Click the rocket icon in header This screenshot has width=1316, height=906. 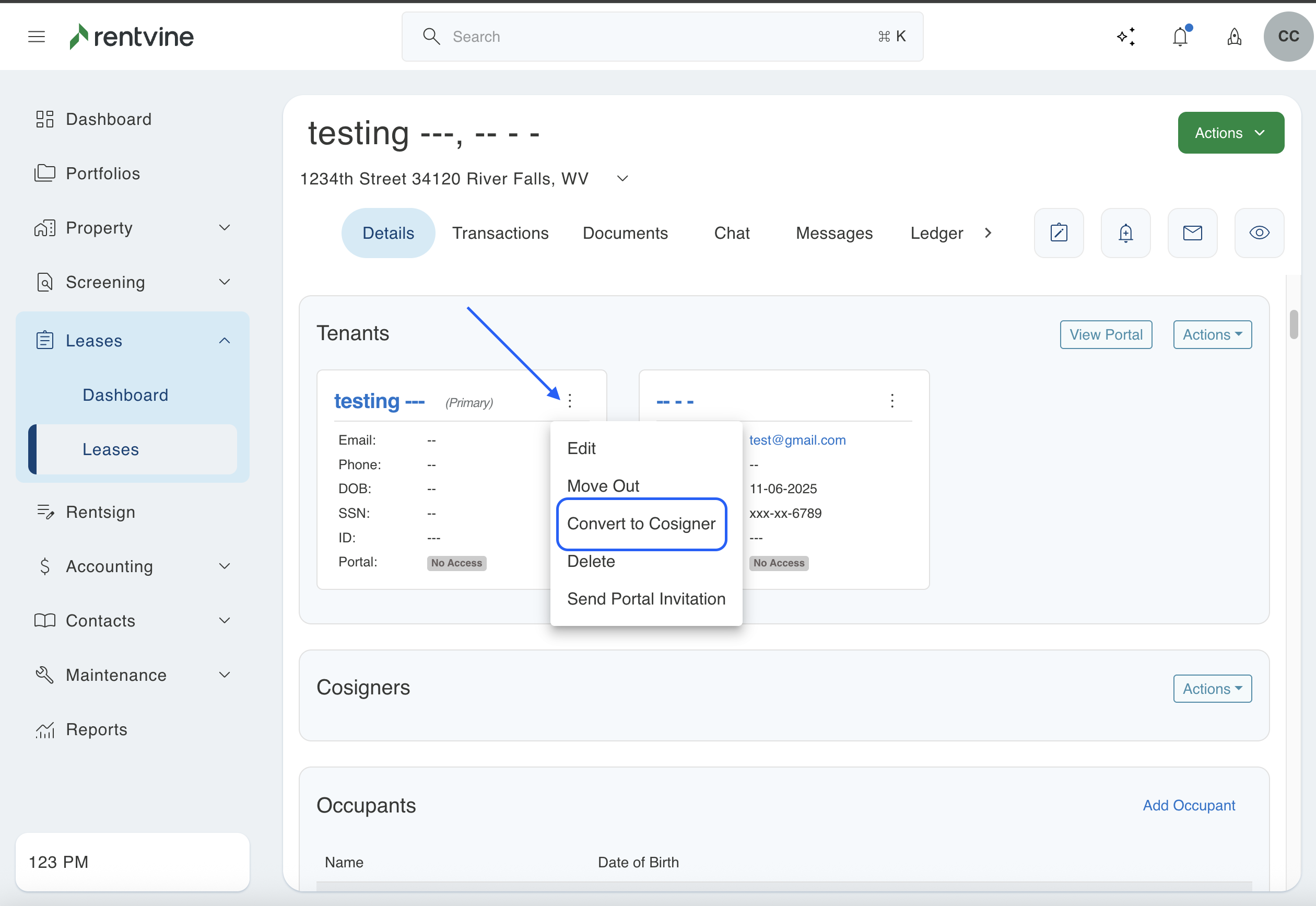point(1235,37)
